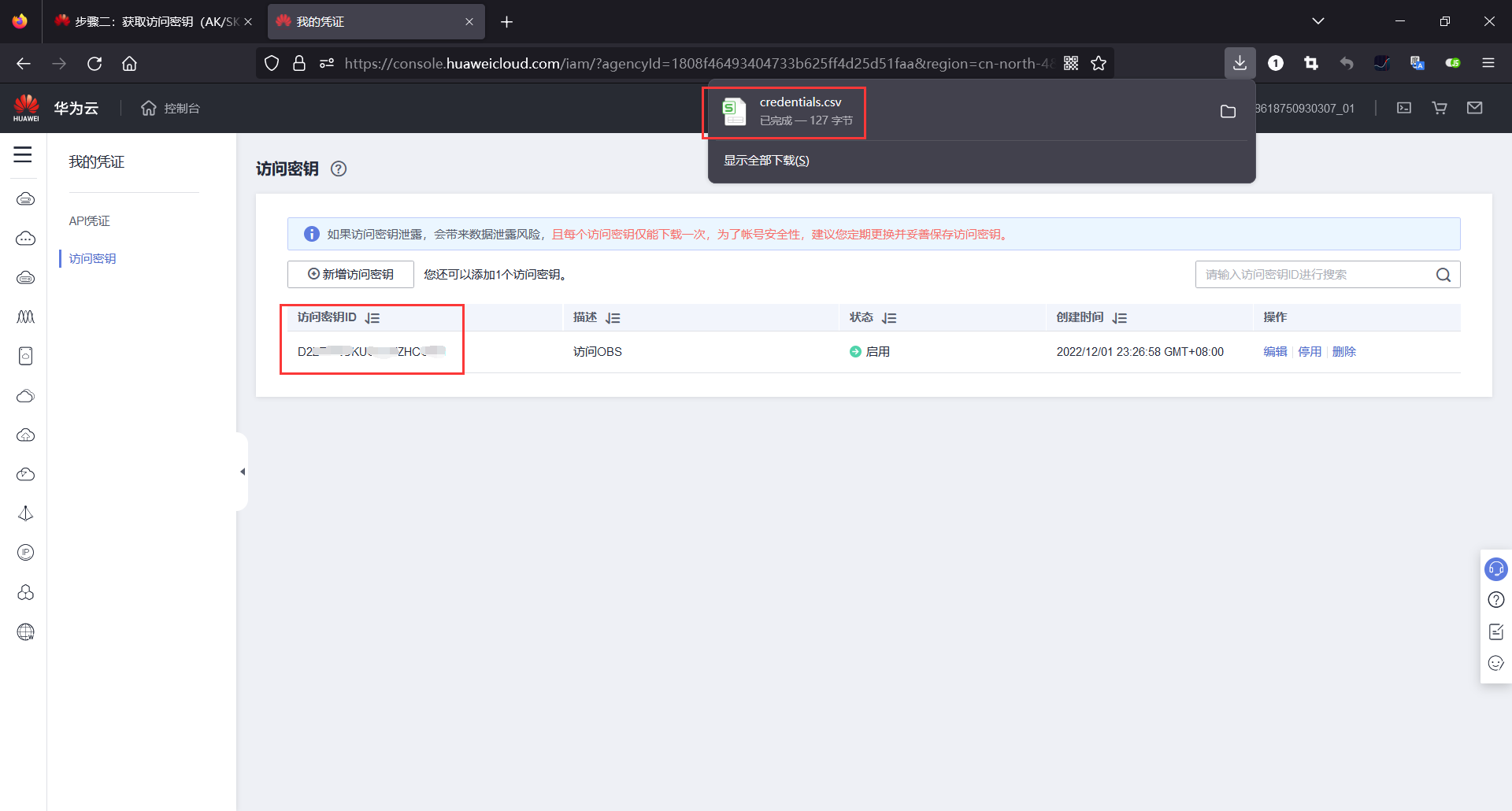Click the 启用 status cell
1512x811 pixels.
(869, 352)
